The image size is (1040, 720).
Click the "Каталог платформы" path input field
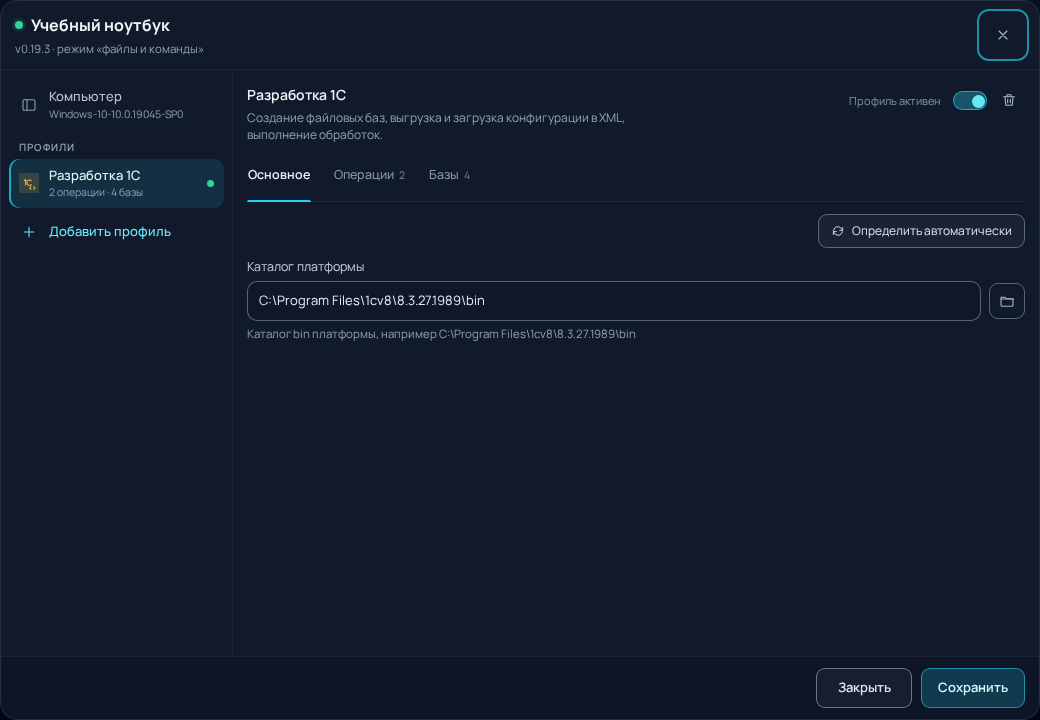tap(614, 301)
